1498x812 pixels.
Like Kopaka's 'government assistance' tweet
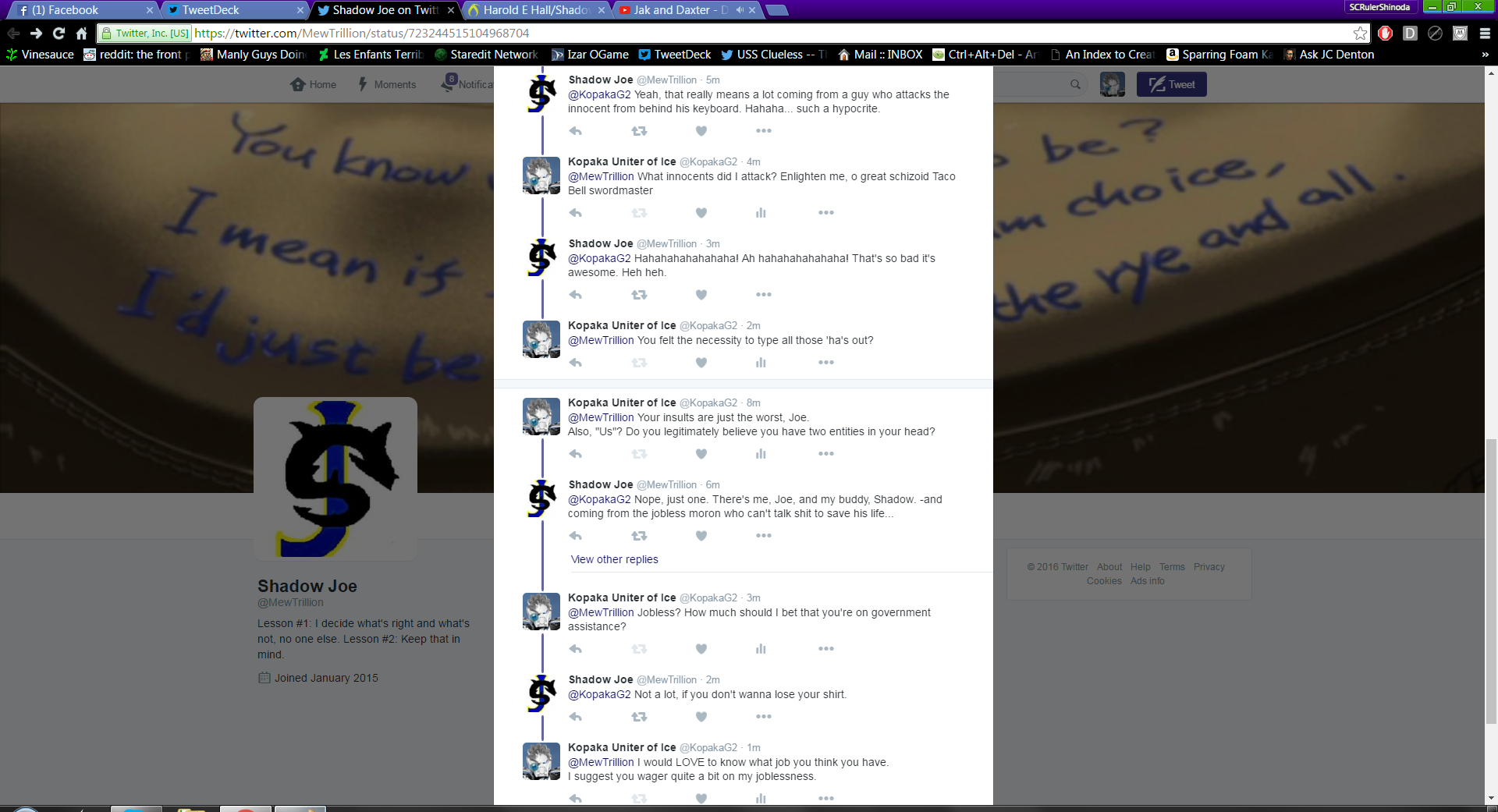[x=701, y=649]
